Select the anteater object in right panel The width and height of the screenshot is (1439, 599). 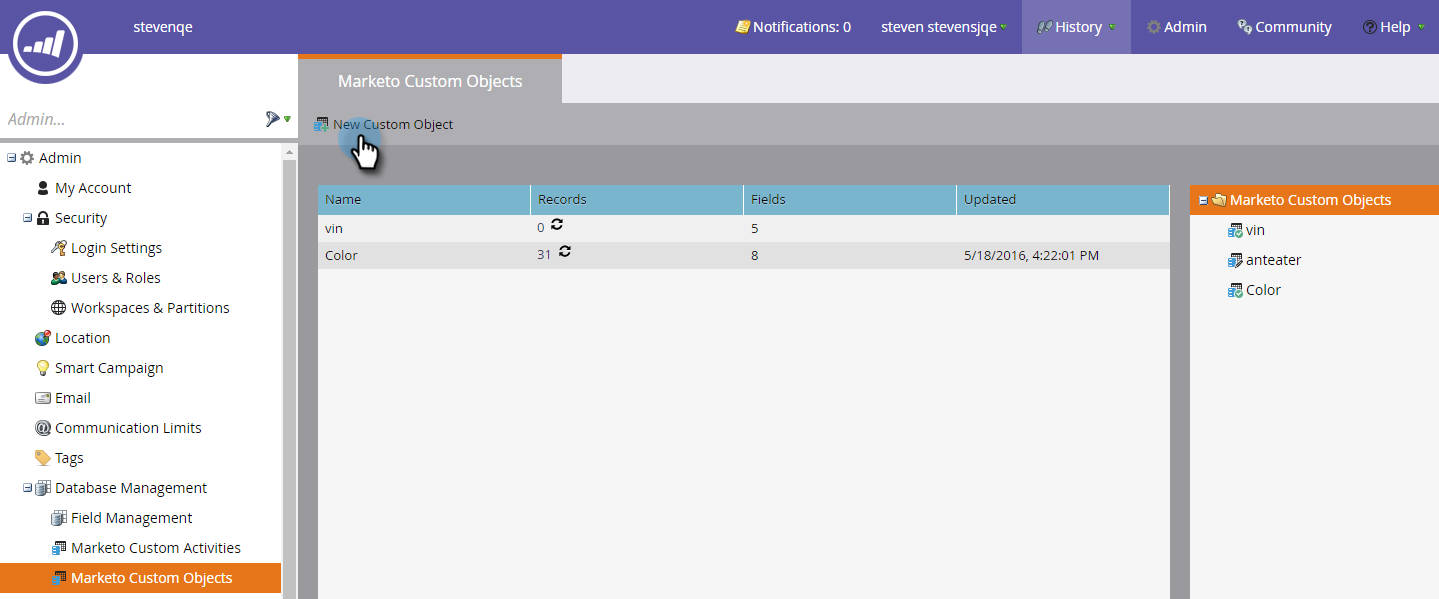[x=1273, y=259]
